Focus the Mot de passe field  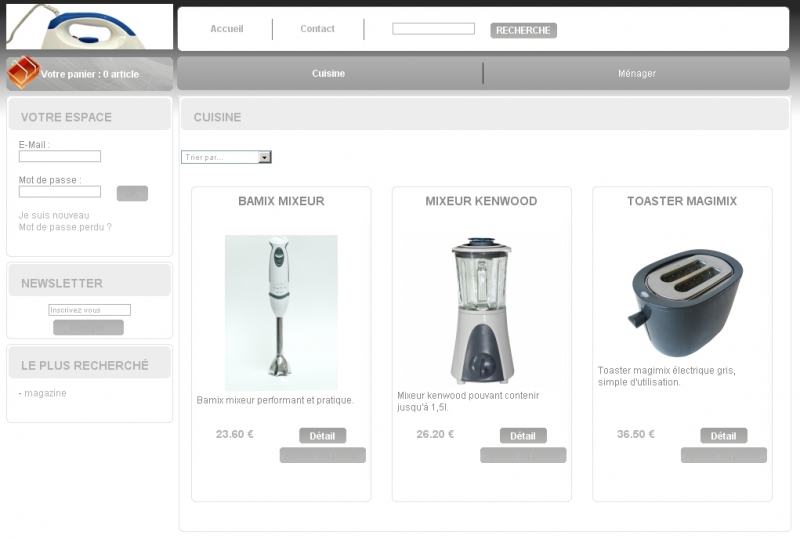tap(60, 192)
